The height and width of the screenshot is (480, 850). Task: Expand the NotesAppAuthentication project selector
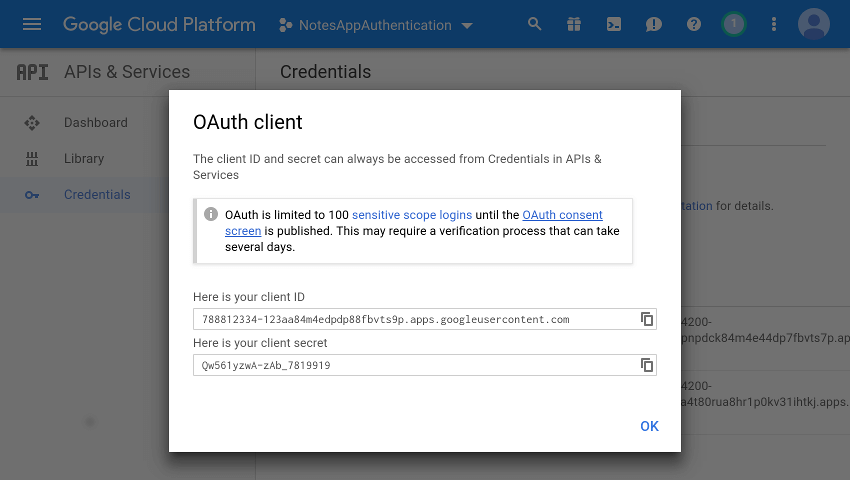pyautogui.click(x=375, y=24)
